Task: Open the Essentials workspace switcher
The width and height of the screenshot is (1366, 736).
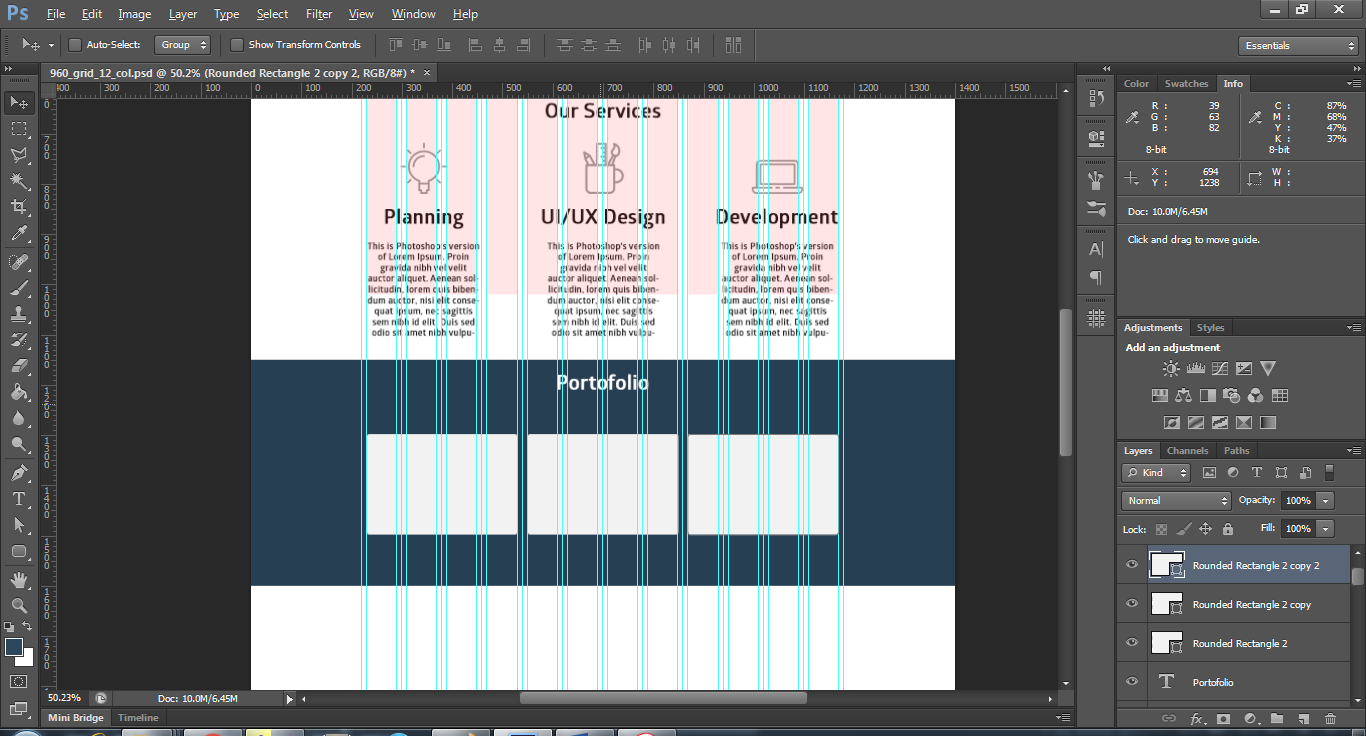Action: [x=1297, y=45]
